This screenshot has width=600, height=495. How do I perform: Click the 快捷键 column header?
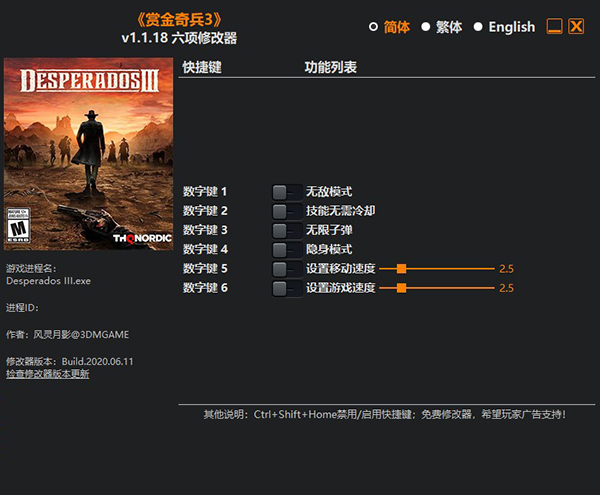(x=202, y=67)
